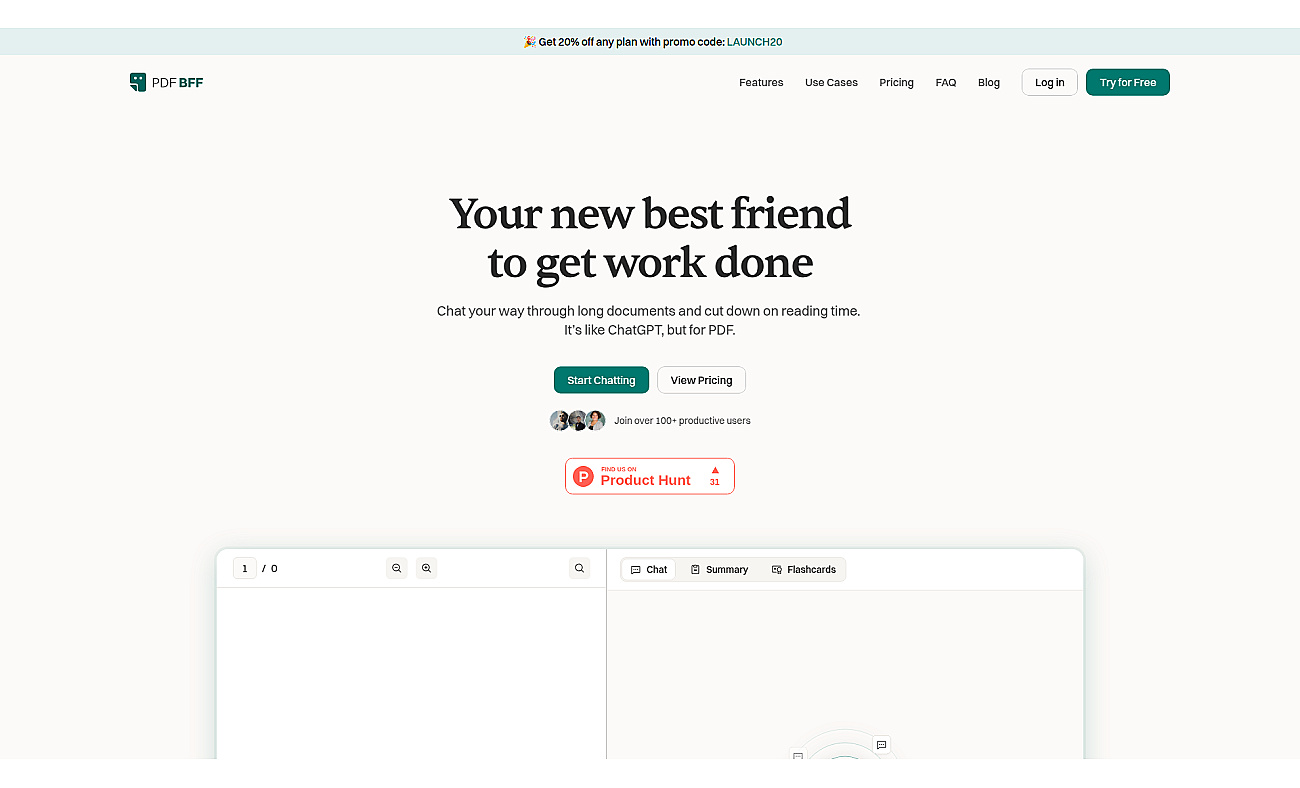
Task: Open search in the PDF viewer
Action: pyautogui.click(x=580, y=568)
